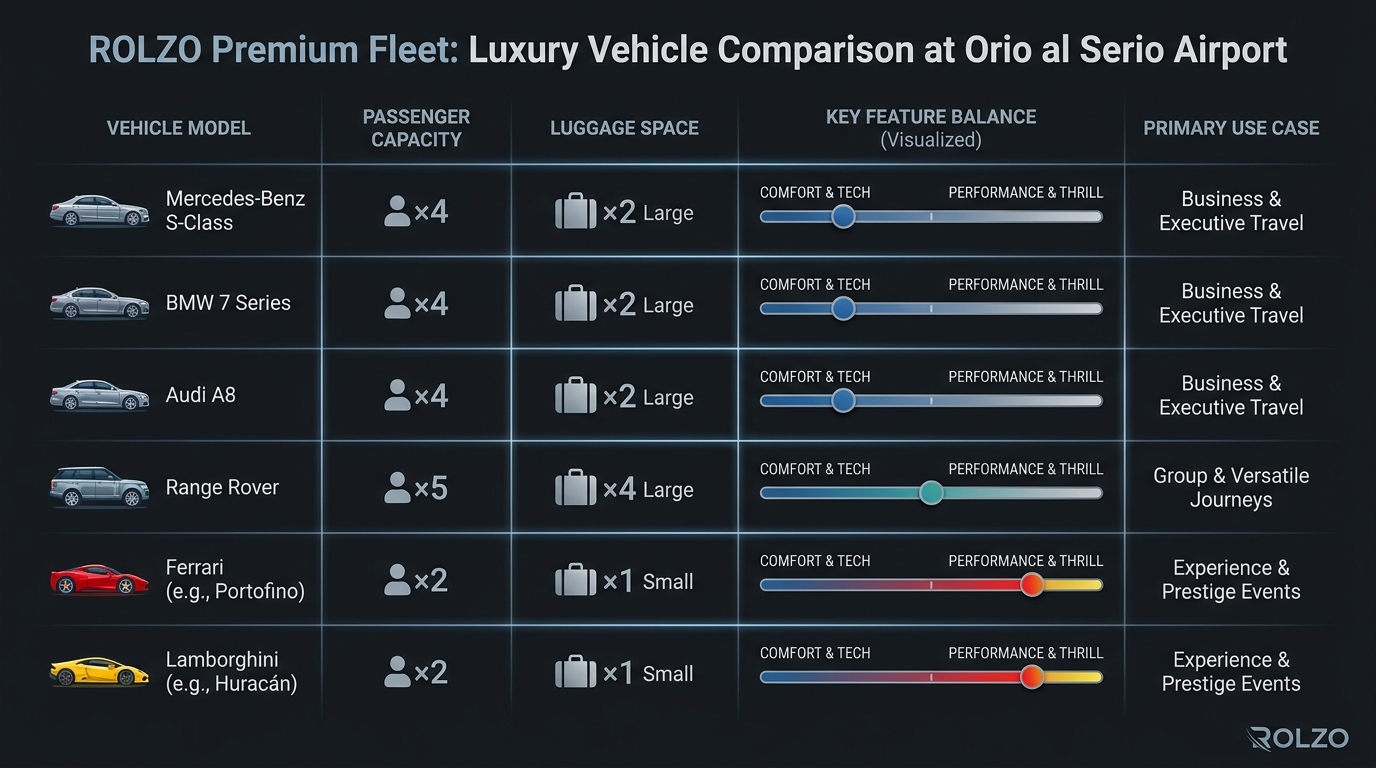Open Business & Executive Travel for Audi A8

(1231, 396)
